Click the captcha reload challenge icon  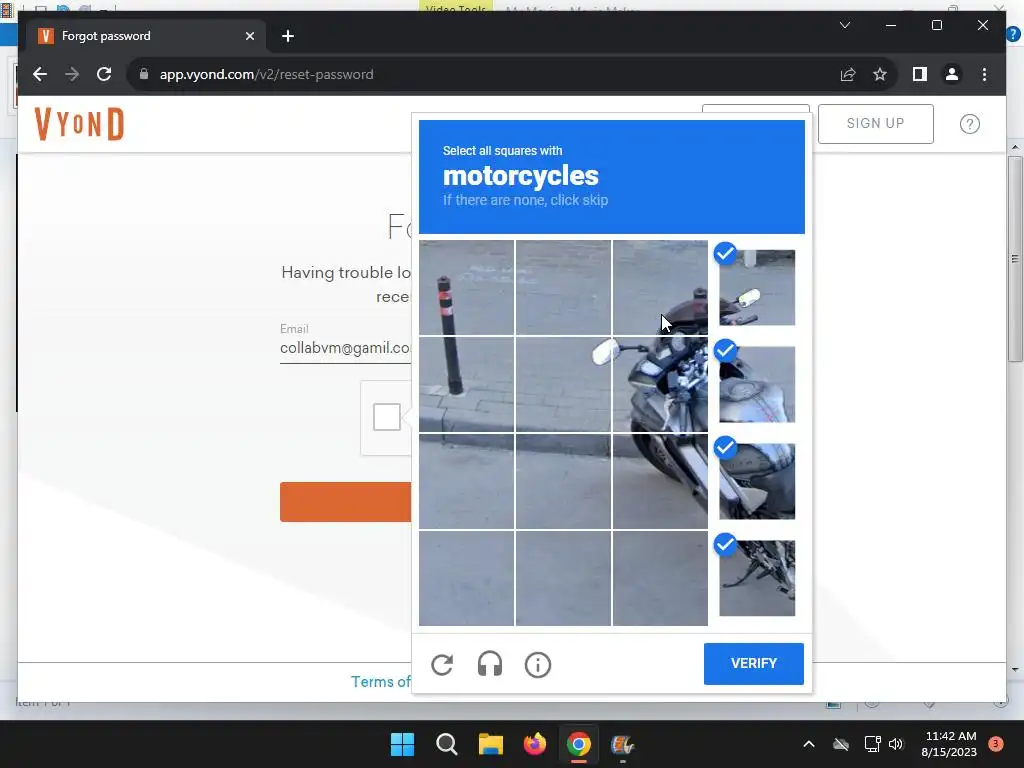click(x=442, y=665)
